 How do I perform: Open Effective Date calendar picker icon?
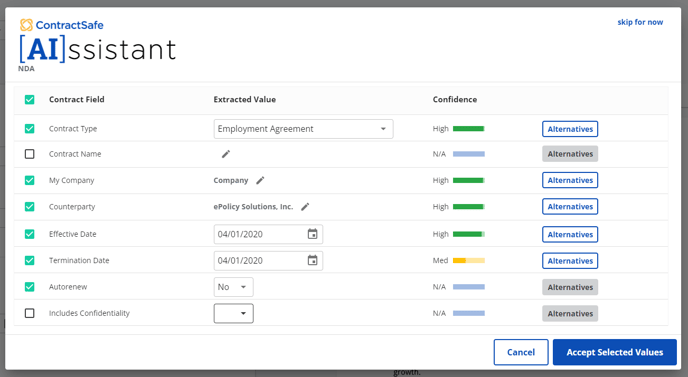coord(312,234)
